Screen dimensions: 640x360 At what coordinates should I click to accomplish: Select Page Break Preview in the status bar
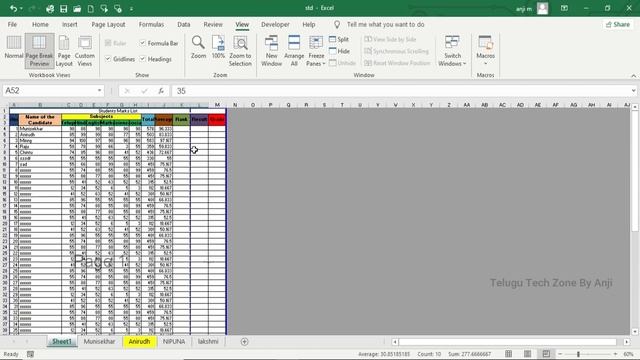pyautogui.click(x=546, y=354)
